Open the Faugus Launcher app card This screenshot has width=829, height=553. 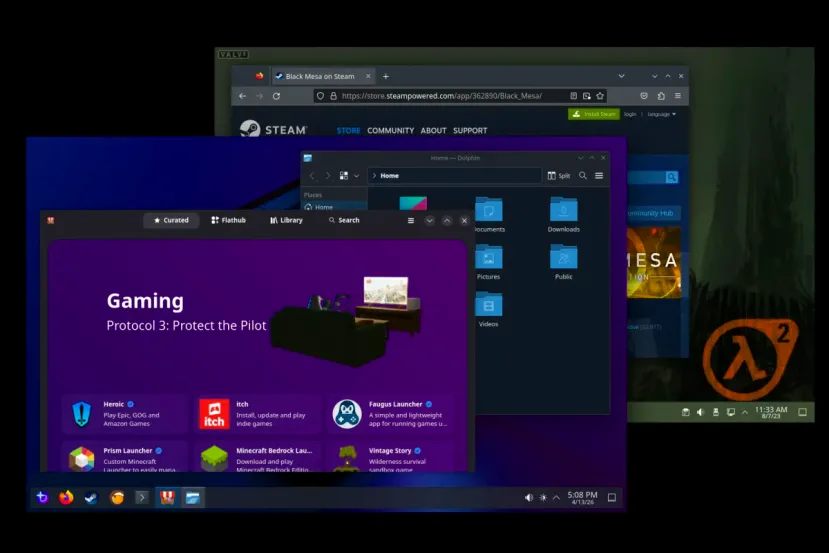[390, 413]
